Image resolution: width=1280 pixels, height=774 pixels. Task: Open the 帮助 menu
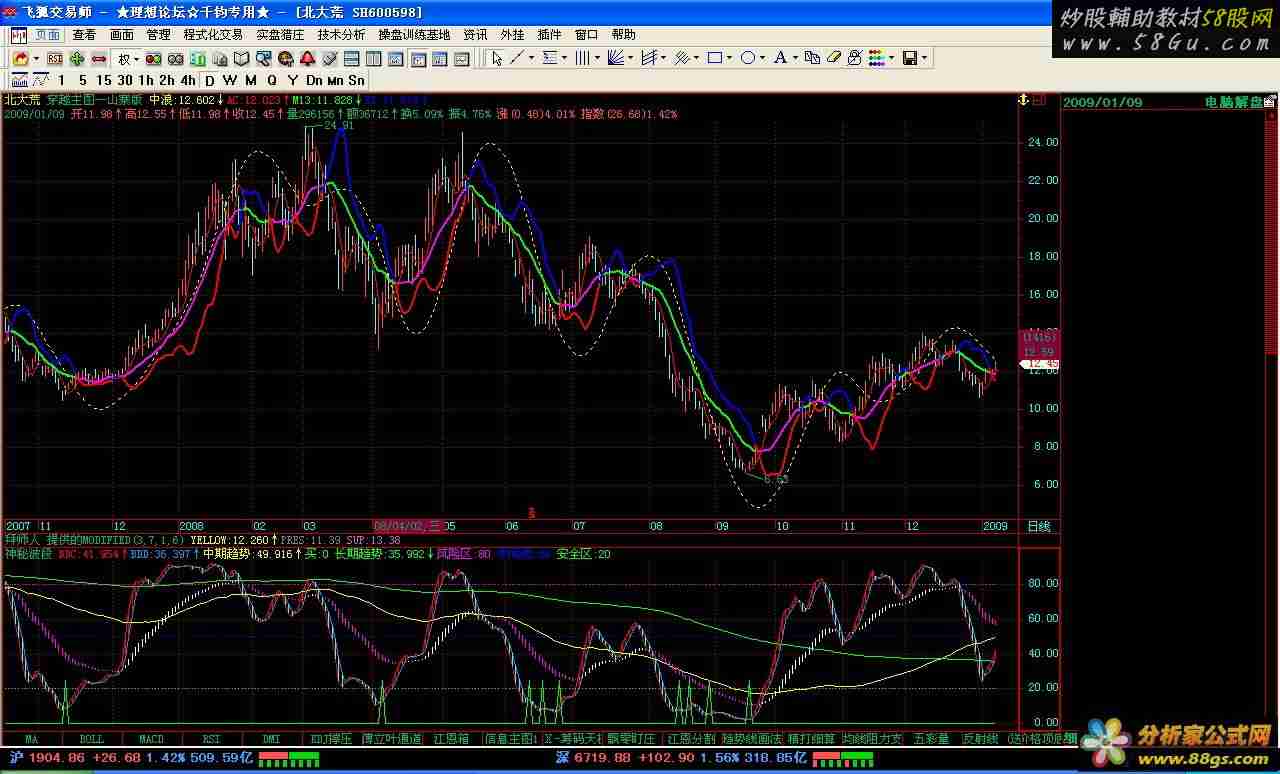pyautogui.click(x=623, y=34)
